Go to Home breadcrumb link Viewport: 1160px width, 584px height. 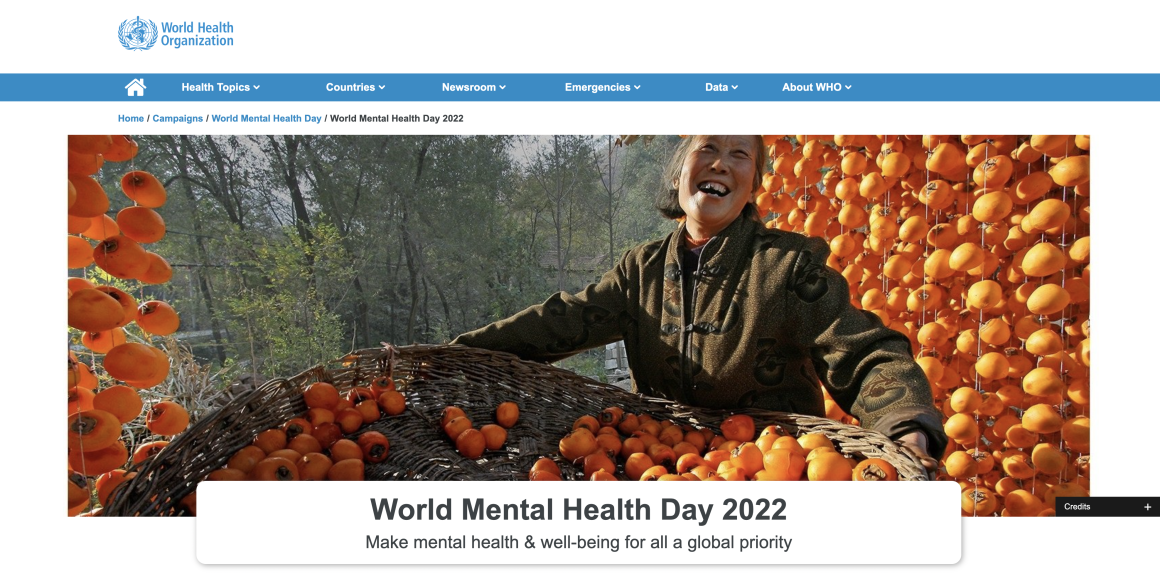(x=131, y=118)
